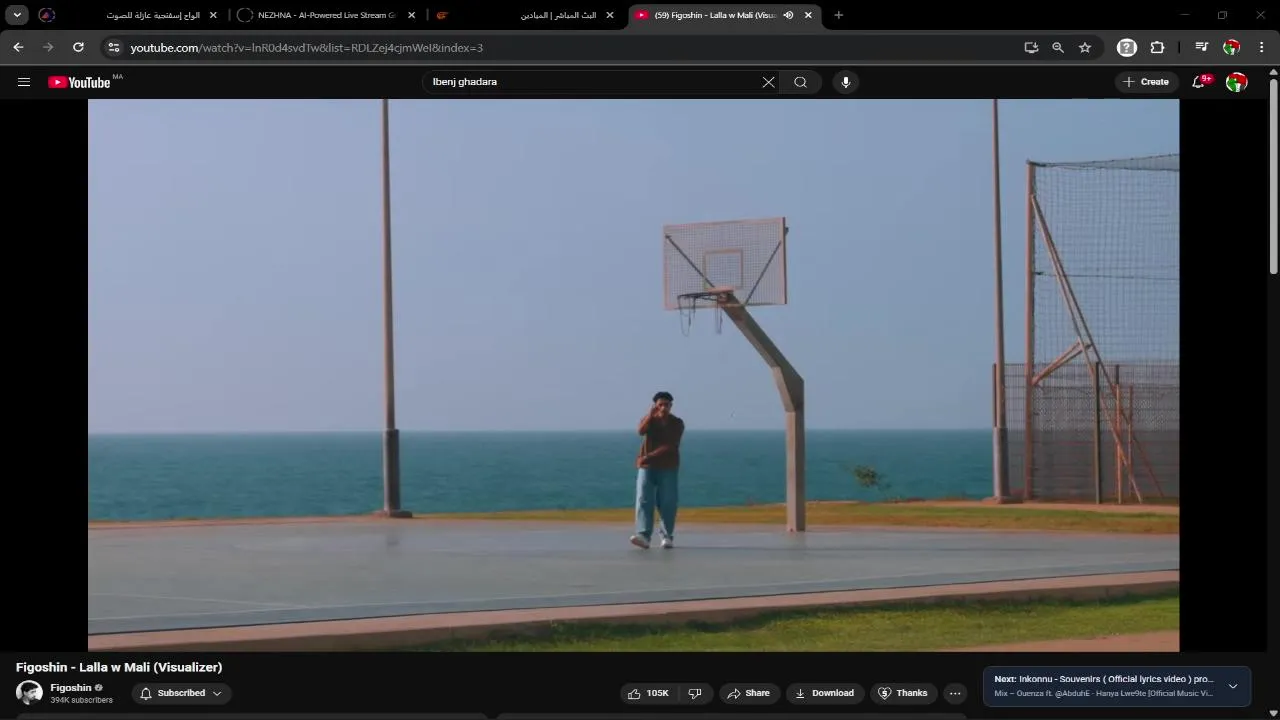
Task: Open YouTube notifications bell
Action: tap(1199, 82)
